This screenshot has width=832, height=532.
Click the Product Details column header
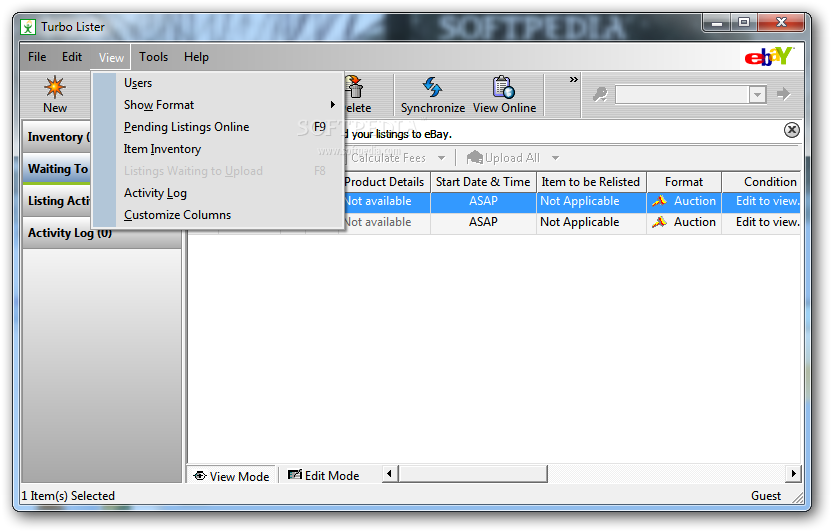[x=384, y=182]
